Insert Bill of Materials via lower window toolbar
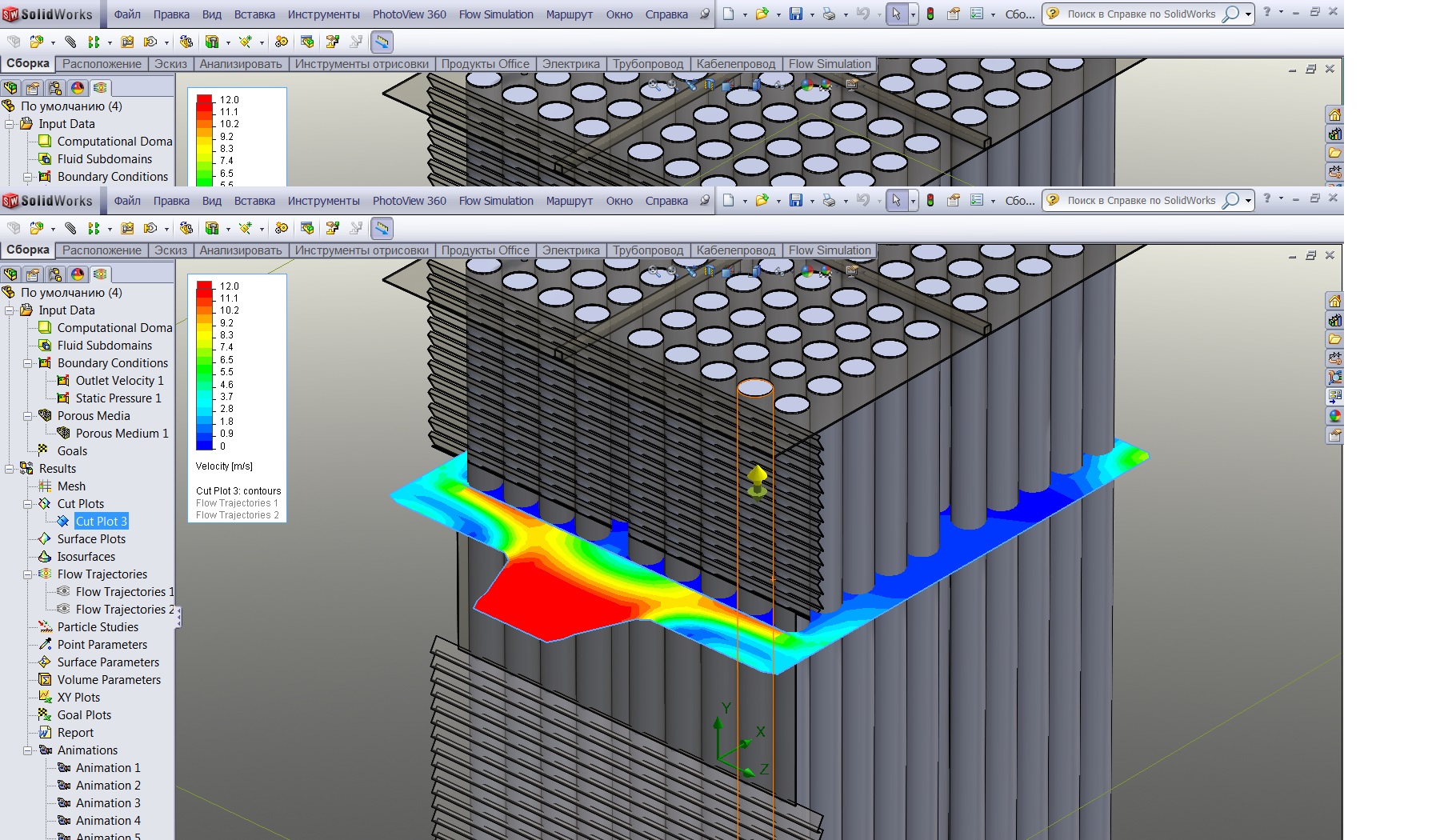 point(307,228)
